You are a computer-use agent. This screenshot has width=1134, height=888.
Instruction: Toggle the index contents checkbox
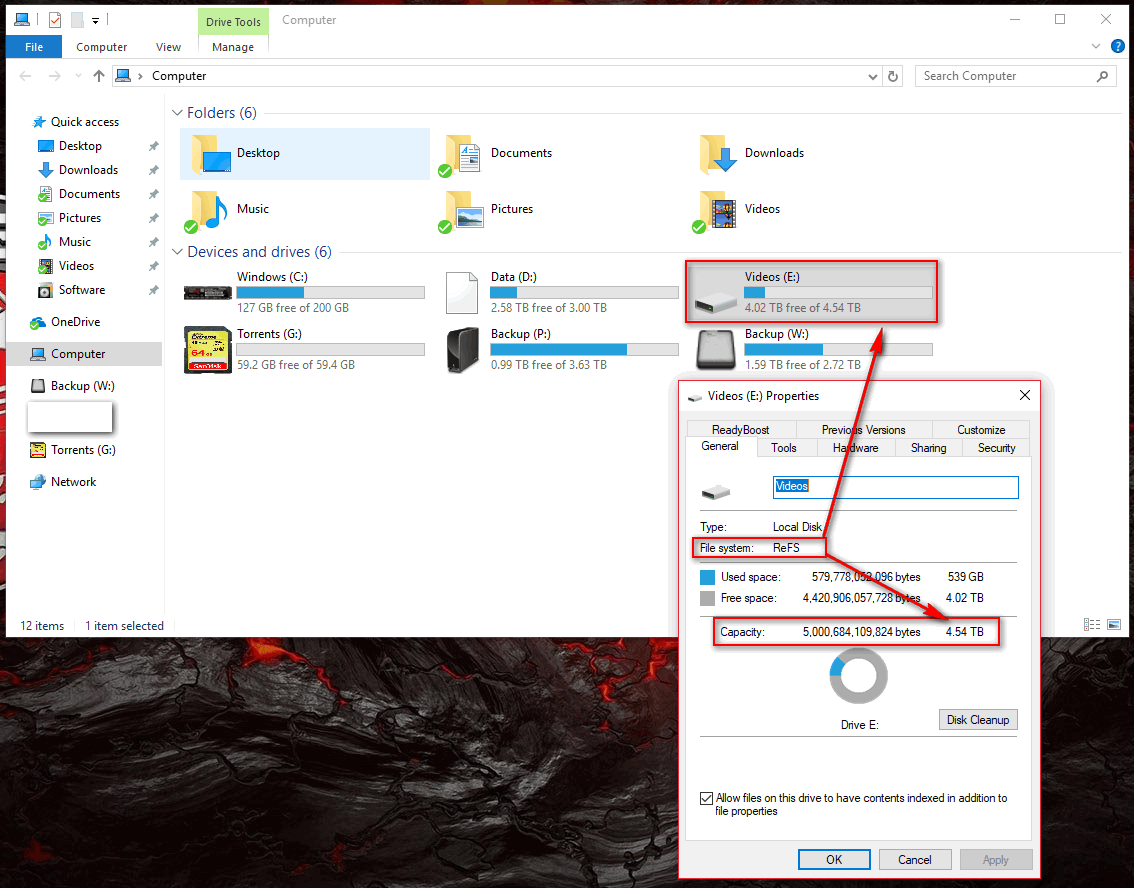tap(707, 798)
